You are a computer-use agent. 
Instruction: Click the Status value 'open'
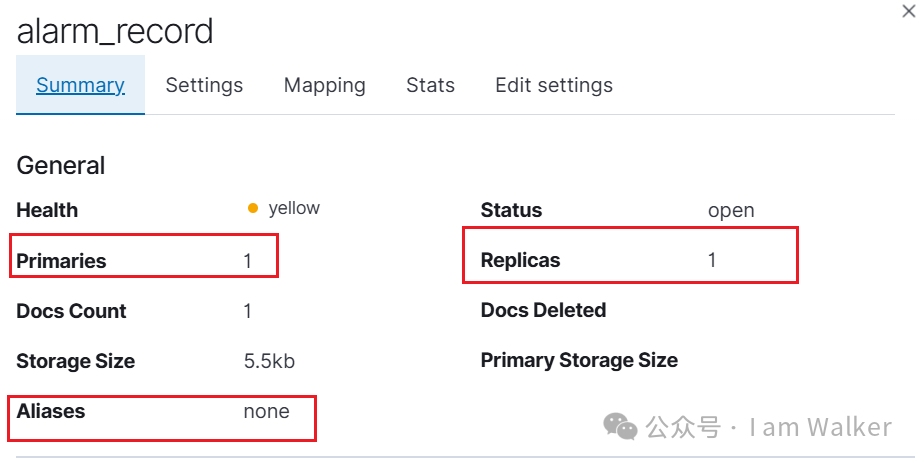pyautogui.click(x=731, y=210)
